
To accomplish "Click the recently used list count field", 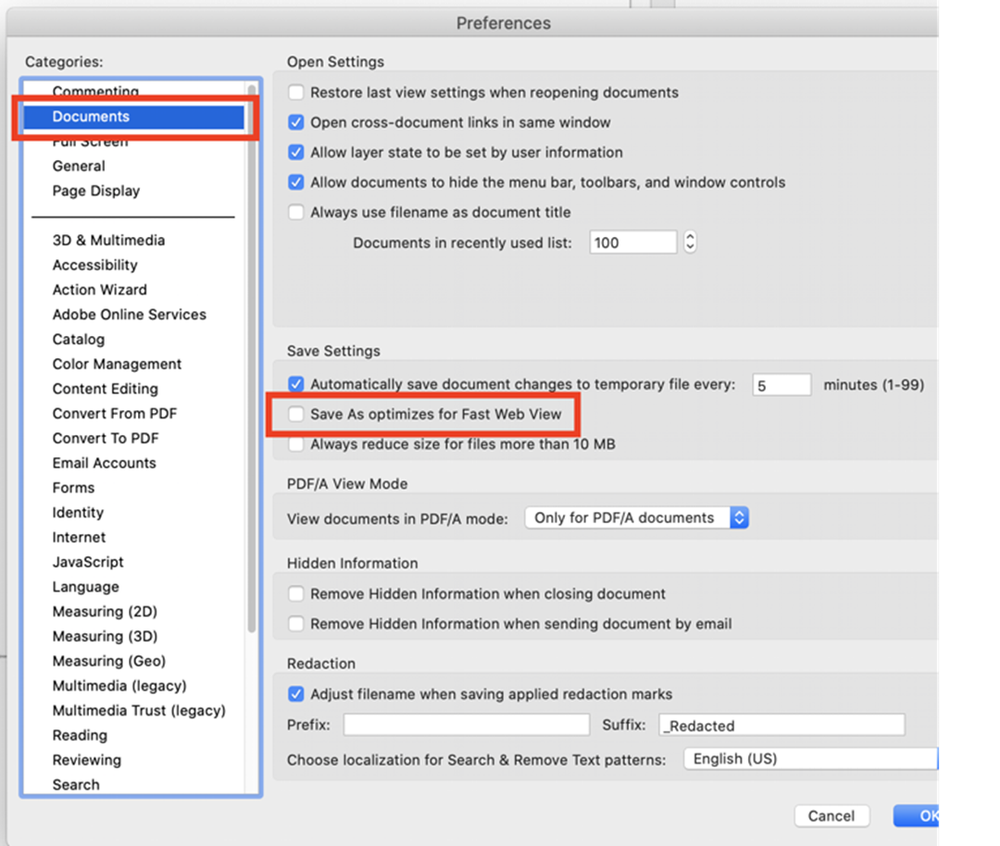I will pos(633,243).
